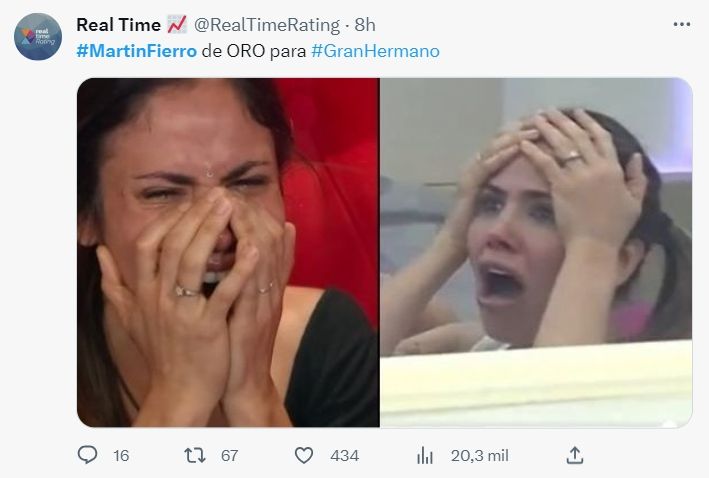The height and width of the screenshot is (478, 709).
Task: Click the Real Time display name
Action: (118, 25)
